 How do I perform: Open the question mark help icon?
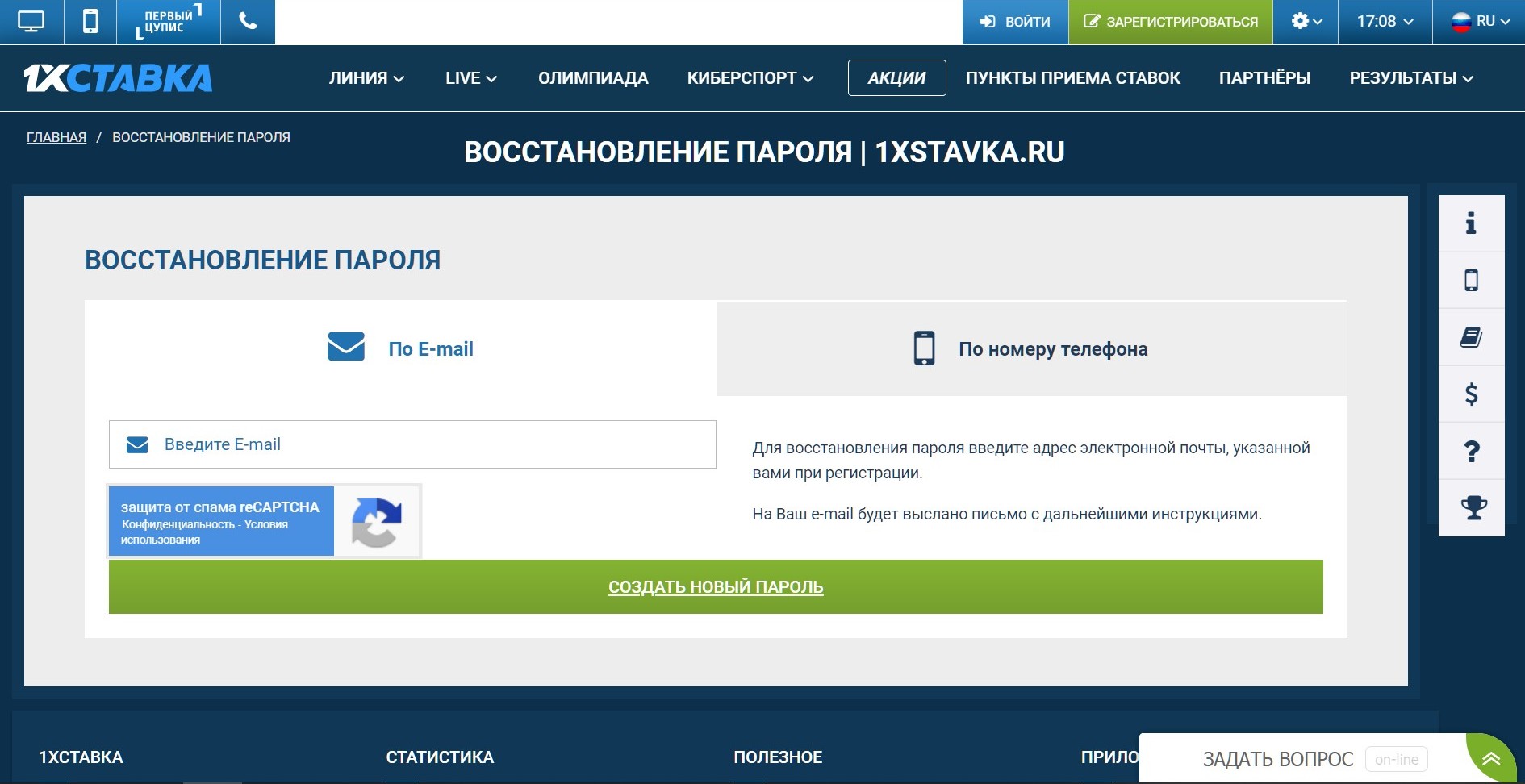[x=1471, y=451]
